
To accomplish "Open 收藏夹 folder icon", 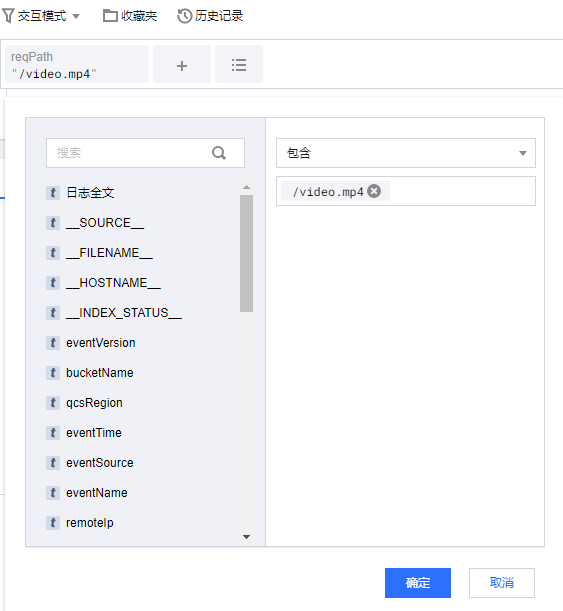I will coord(110,16).
